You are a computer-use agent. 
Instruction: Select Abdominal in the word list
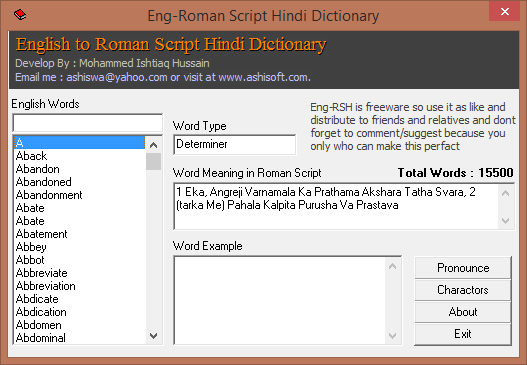(79, 338)
